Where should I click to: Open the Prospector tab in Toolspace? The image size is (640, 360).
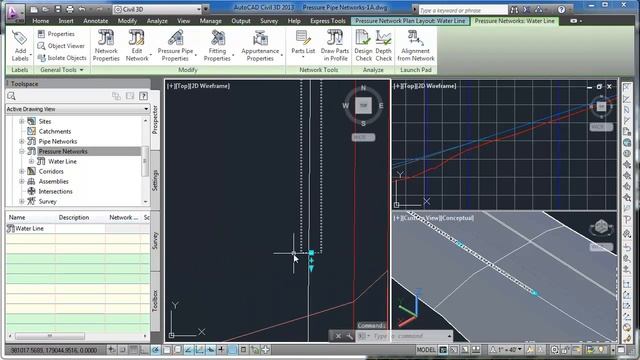155,120
